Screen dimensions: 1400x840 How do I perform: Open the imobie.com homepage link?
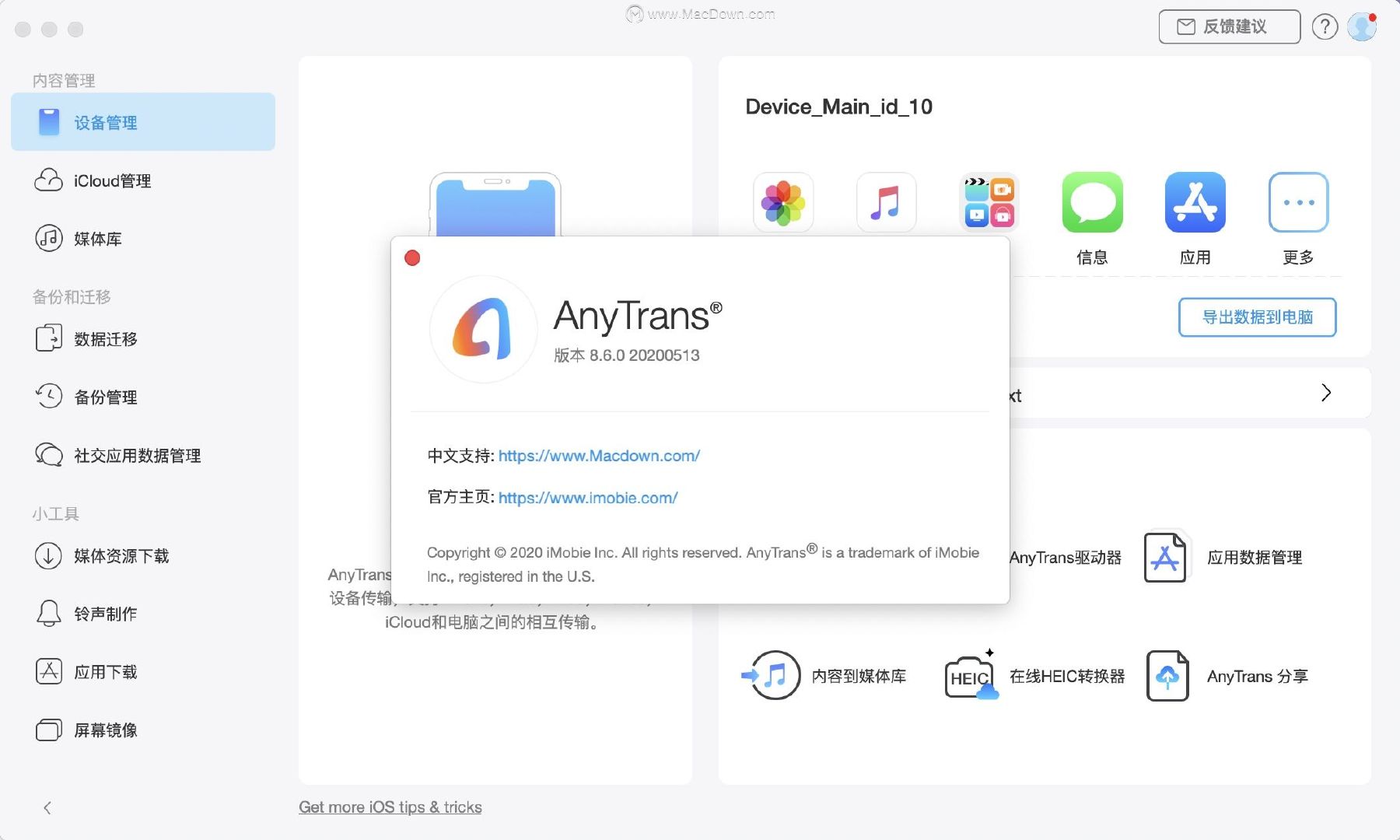pyautogui.click(x=588, y=498)
